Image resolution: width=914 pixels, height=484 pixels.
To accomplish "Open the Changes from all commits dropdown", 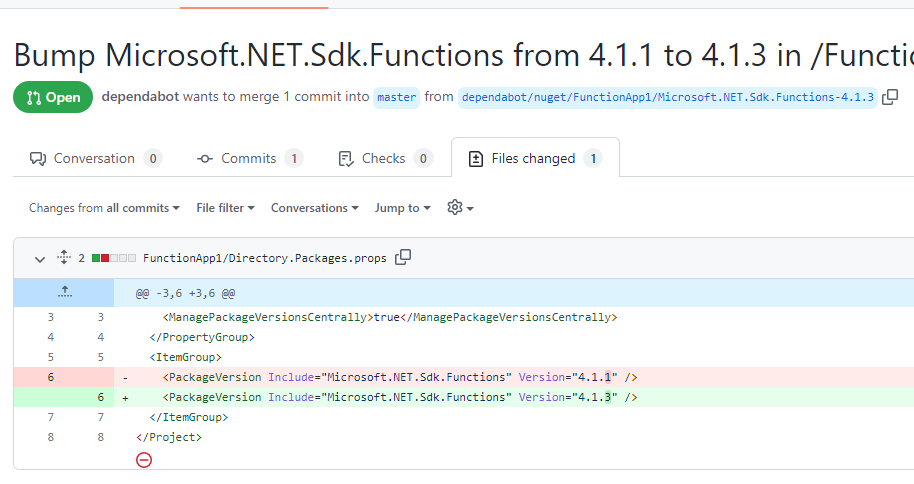I will [x=104, y=208].
